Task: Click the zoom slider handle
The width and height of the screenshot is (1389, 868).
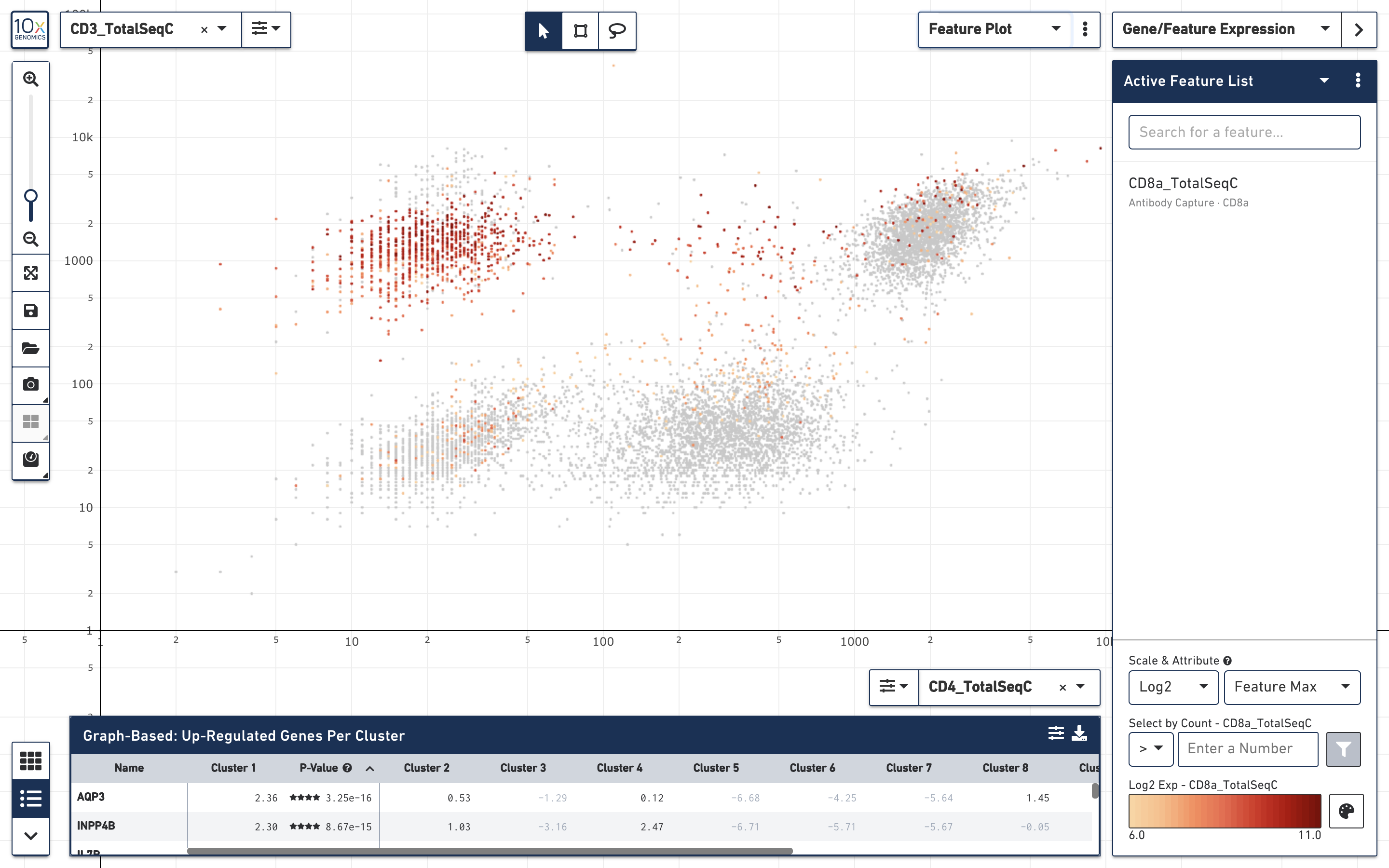Action: (x=31, y=196)
